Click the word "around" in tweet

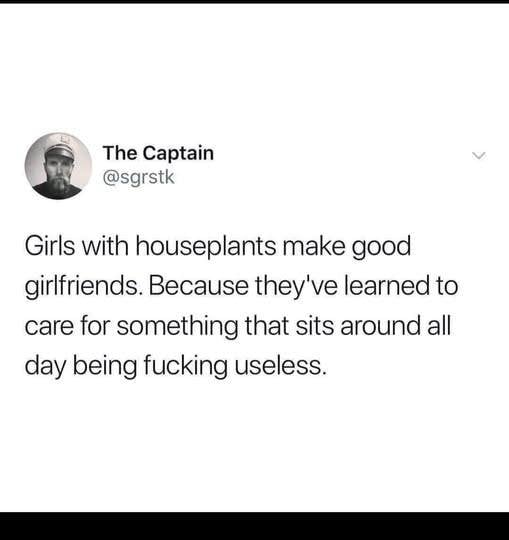pos(381,326)
